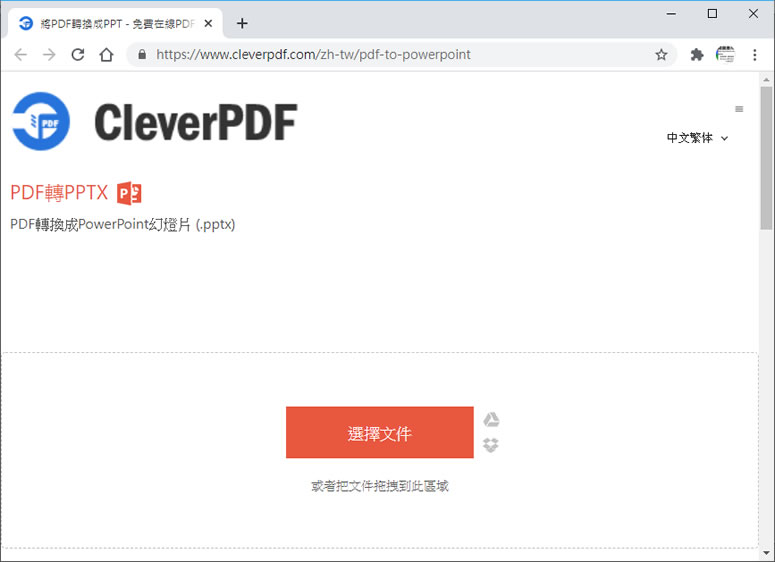
Task: Open a new browser tab
Action: click(x=242, y=23)
